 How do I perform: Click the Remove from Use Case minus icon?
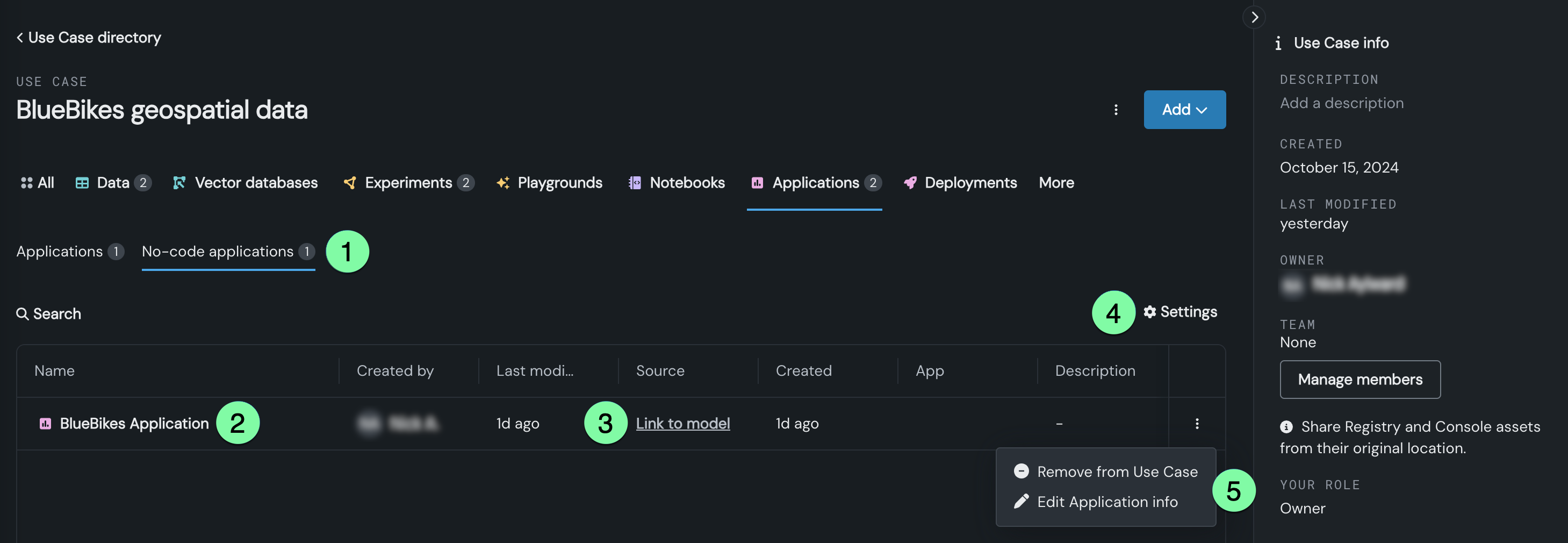tap(1021, 471)
